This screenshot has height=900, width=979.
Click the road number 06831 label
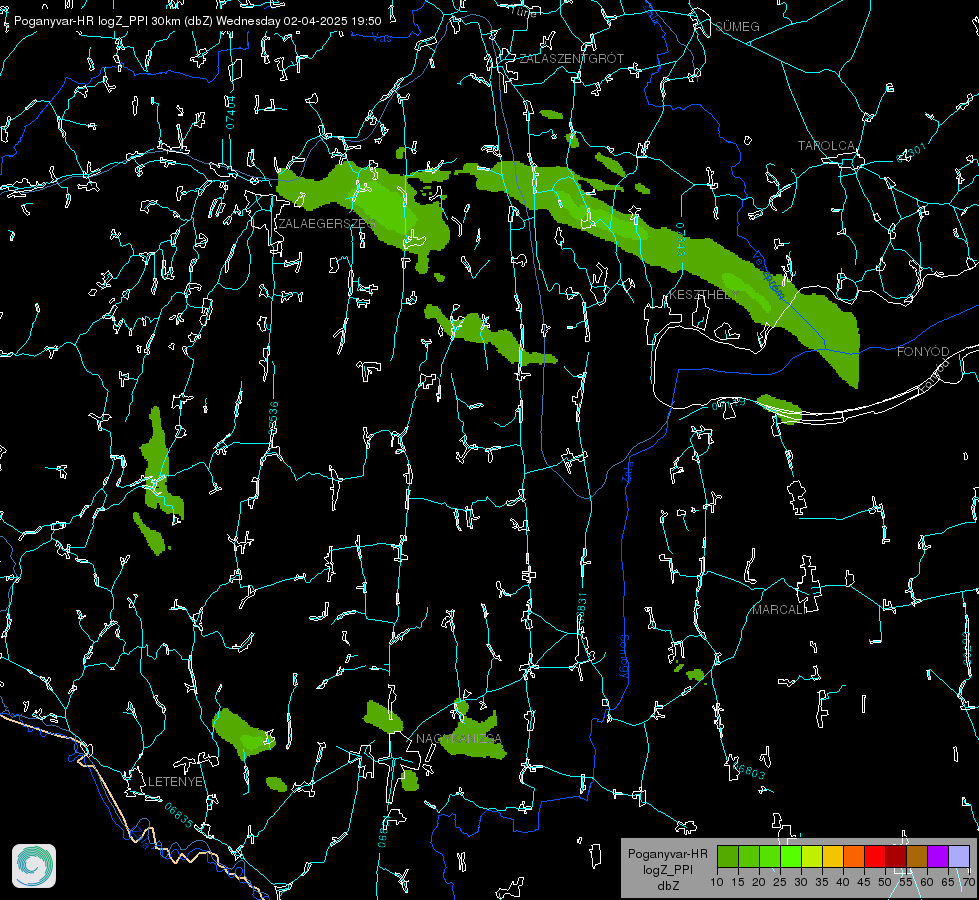pos(582,609)
